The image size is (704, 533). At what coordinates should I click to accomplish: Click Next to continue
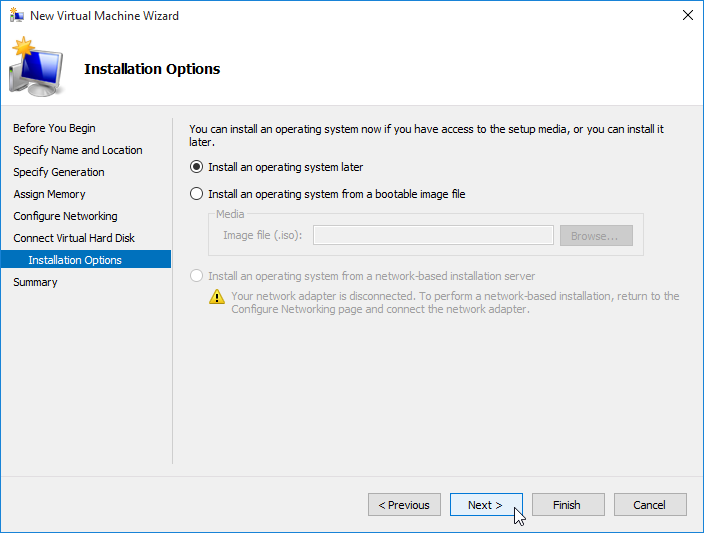coord(486,505)
